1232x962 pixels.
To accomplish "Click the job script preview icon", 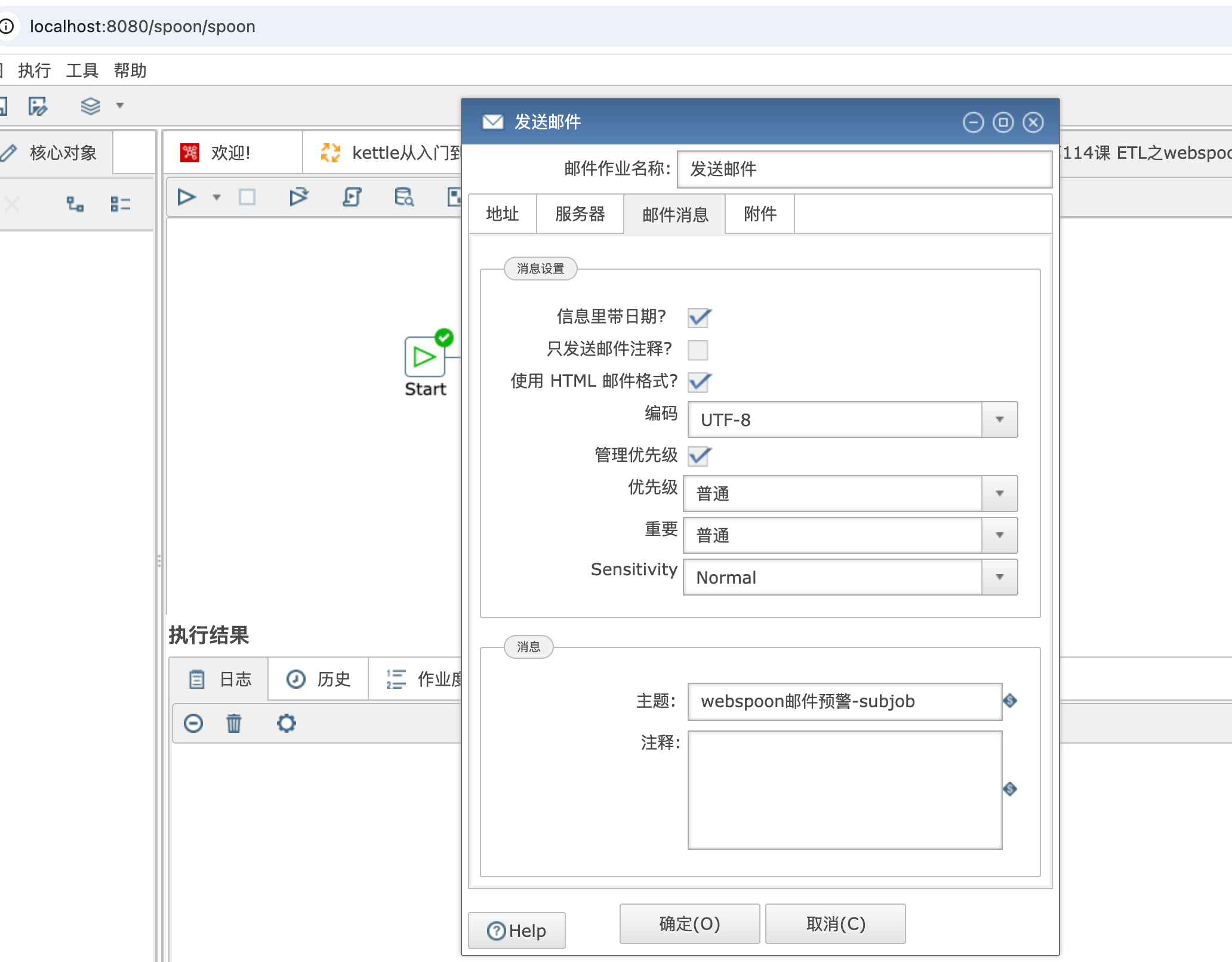I will tap(352, 197).
